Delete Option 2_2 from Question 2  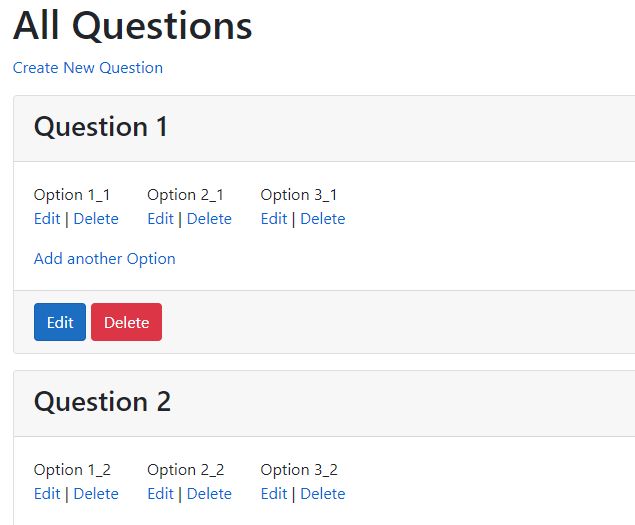(209, 494)
